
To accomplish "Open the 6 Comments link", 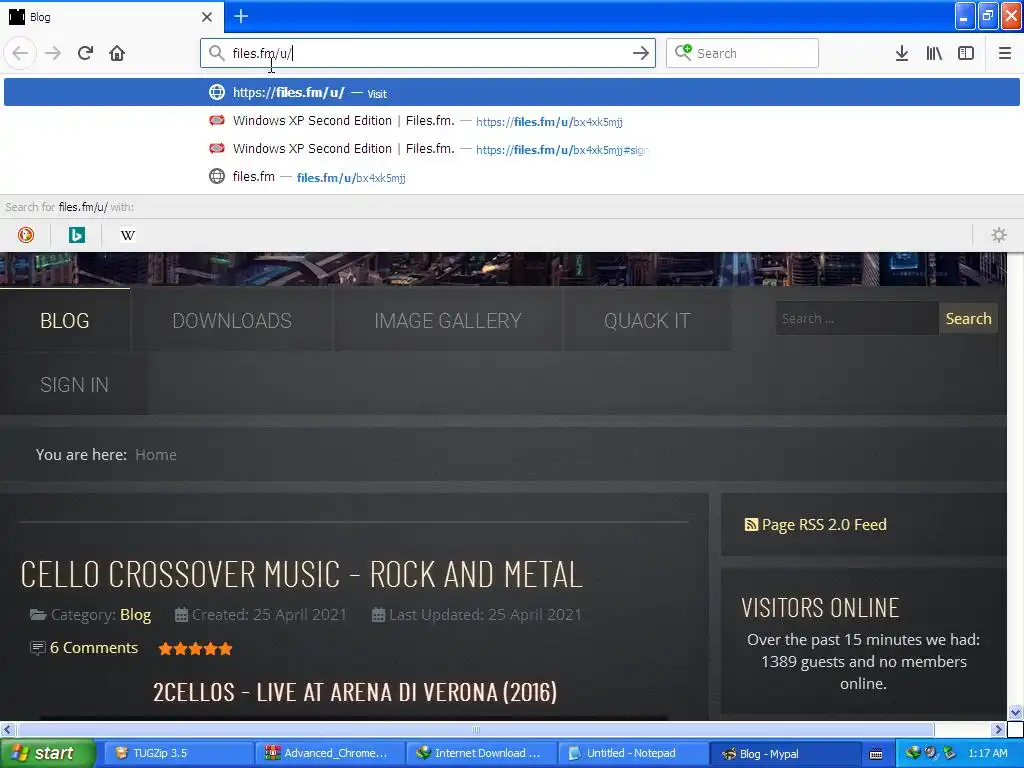I will (93, 648).
